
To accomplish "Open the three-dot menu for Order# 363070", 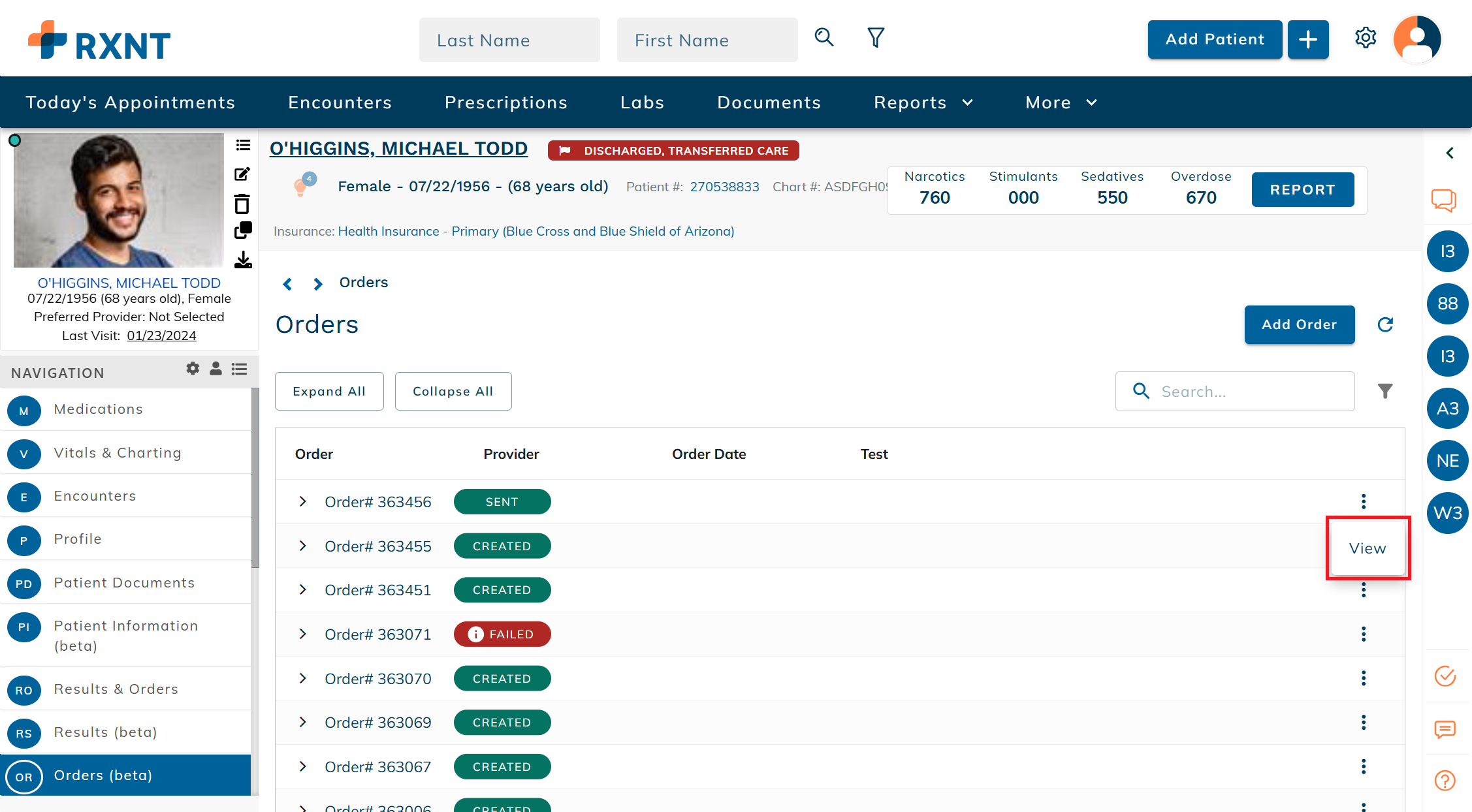I will (x=1364, y=678).
